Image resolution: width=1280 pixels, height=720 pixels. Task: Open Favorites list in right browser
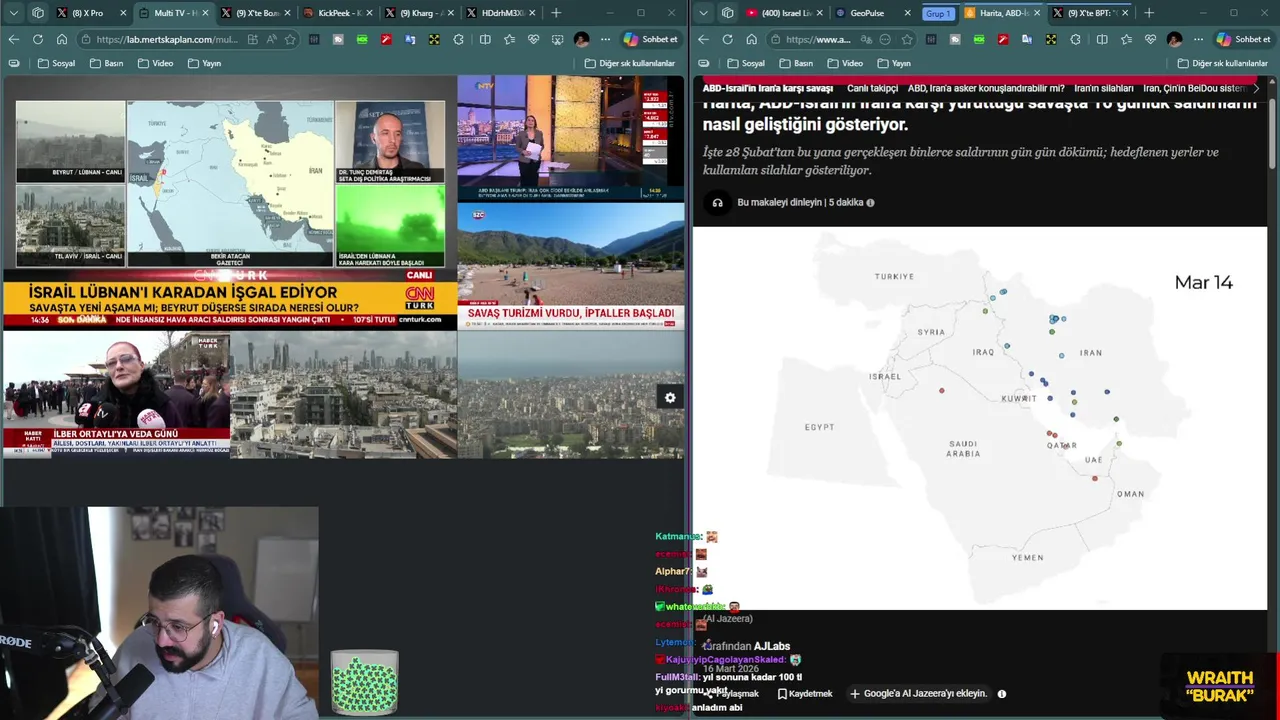coord(1126,39)
